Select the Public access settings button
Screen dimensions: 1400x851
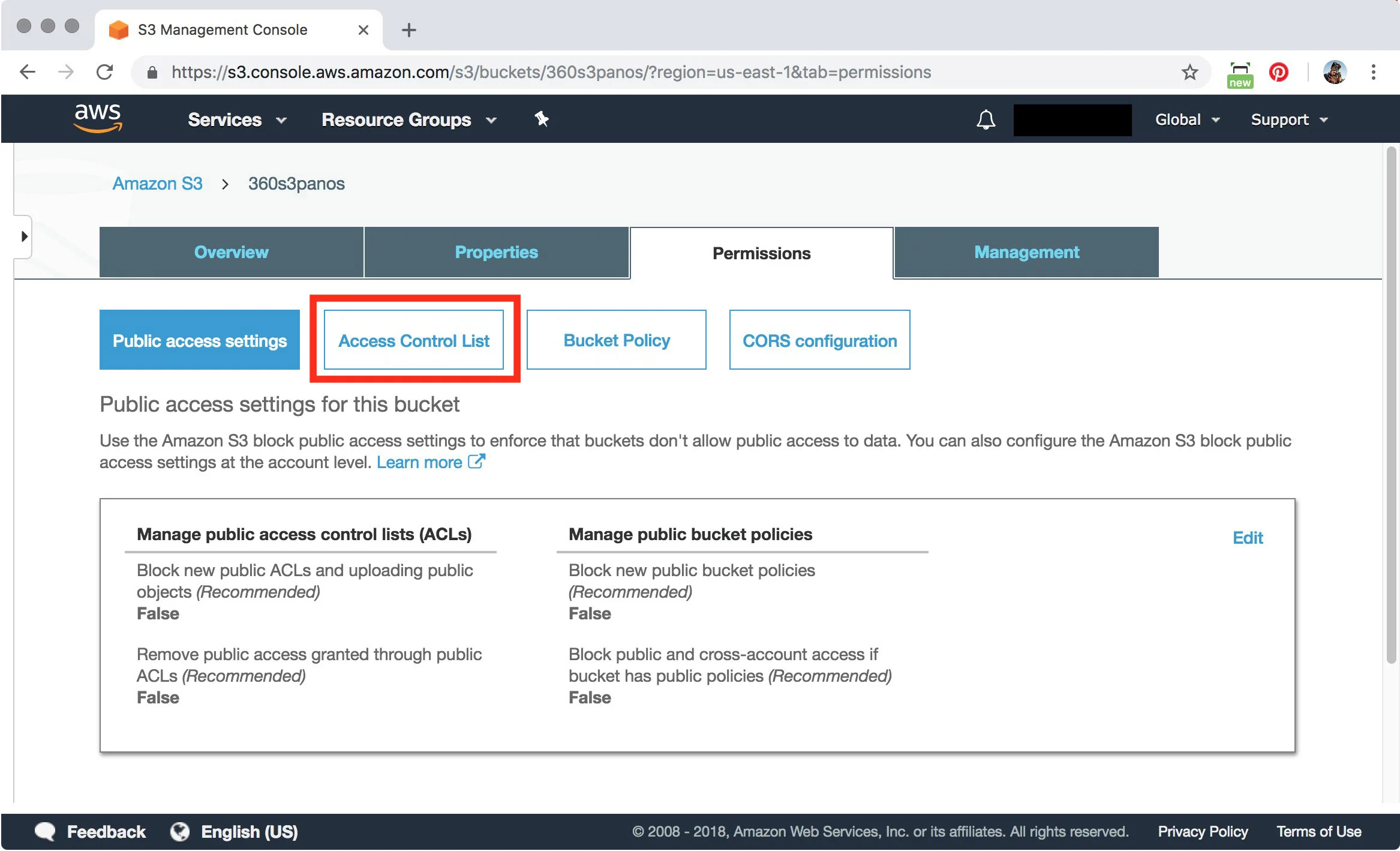pos(200,340)
